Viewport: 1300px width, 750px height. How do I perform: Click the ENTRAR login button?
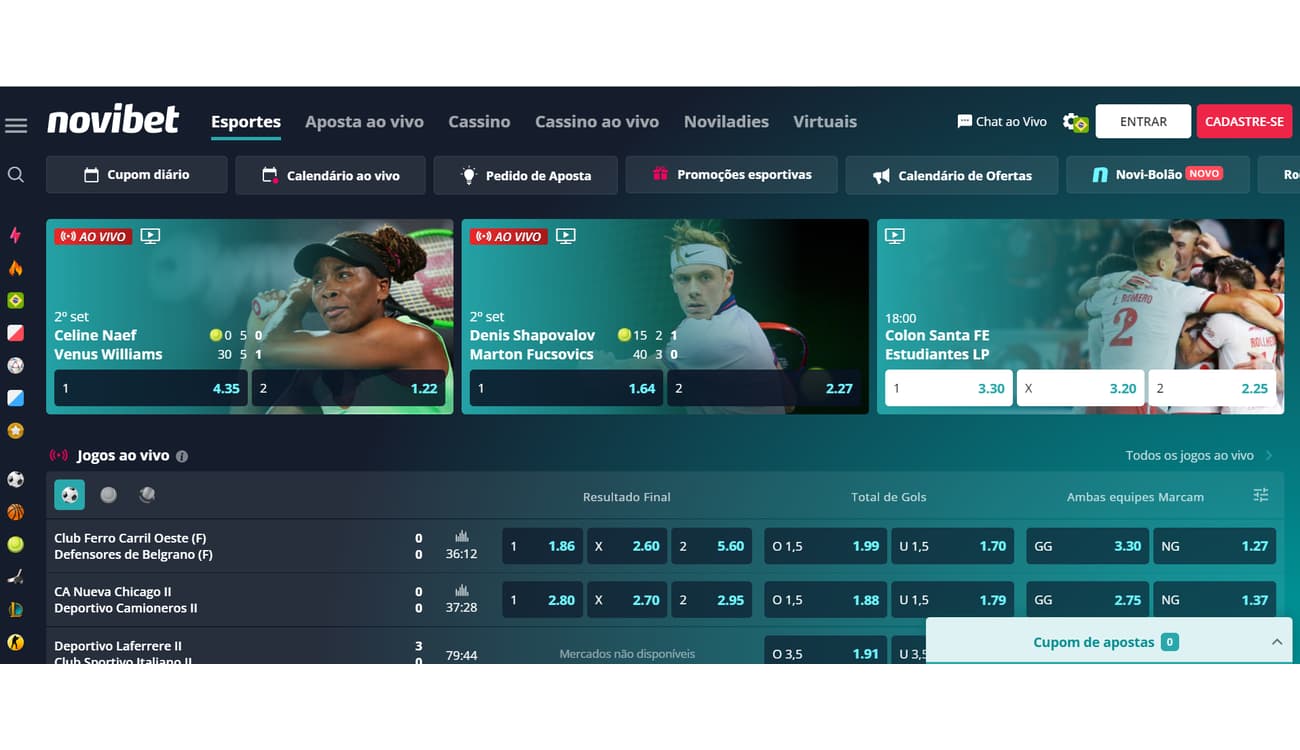pos(1143,121)
